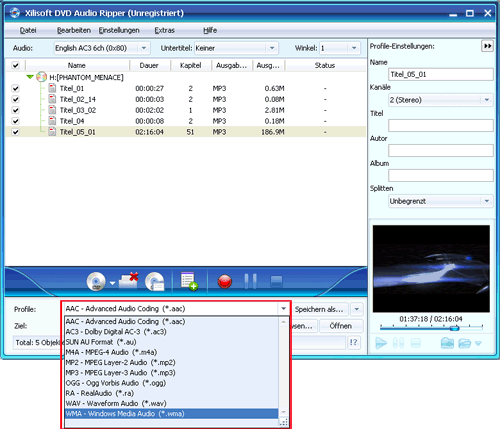
Task: Click the Dauer column header
Action: 150,65
